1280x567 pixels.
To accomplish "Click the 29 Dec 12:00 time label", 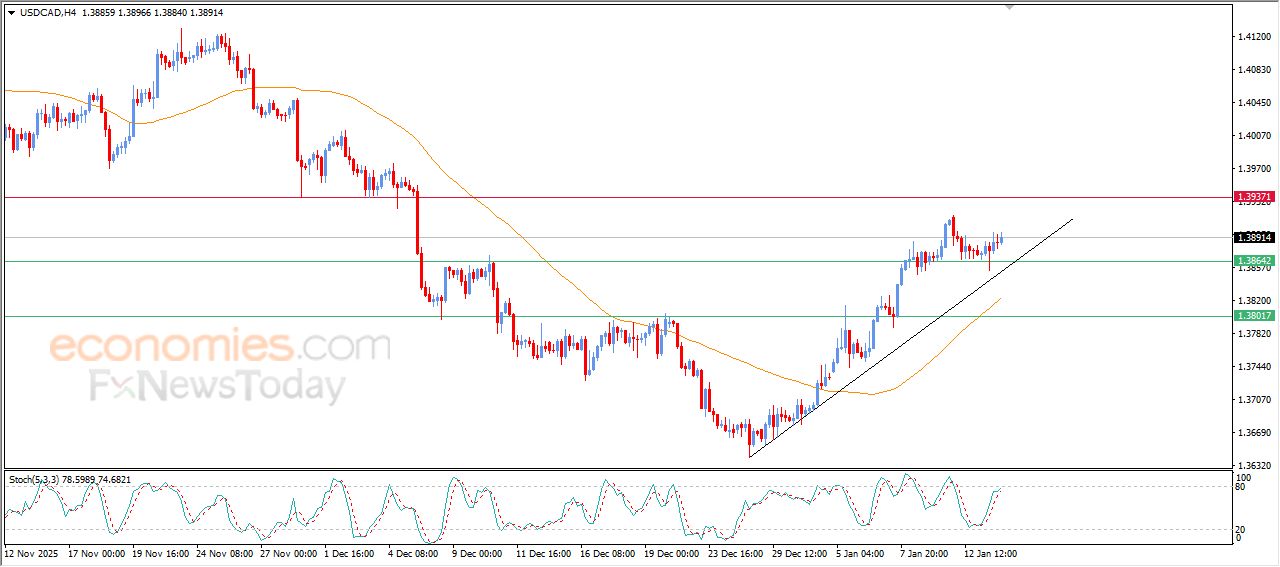I will [801, 553].
